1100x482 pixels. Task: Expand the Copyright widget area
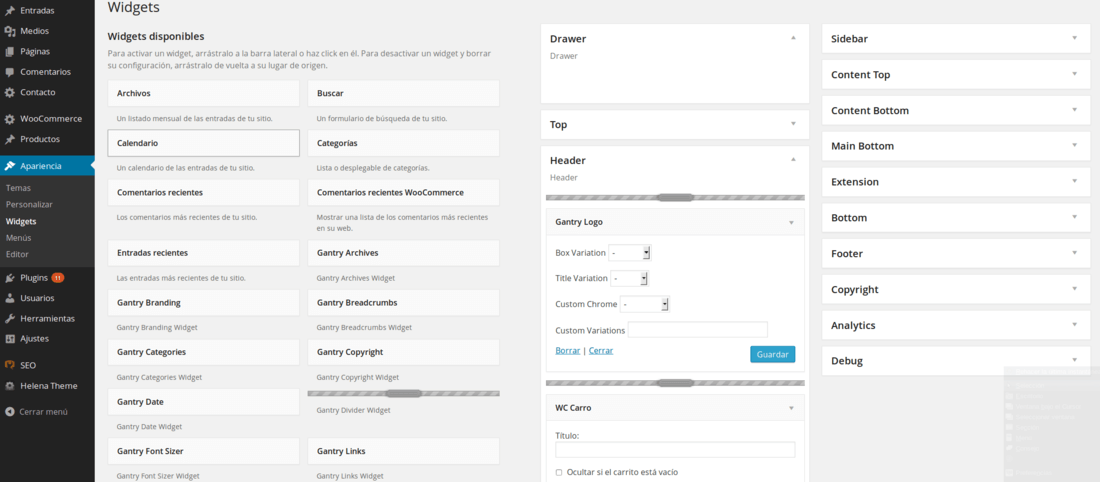coord(1074,288)
